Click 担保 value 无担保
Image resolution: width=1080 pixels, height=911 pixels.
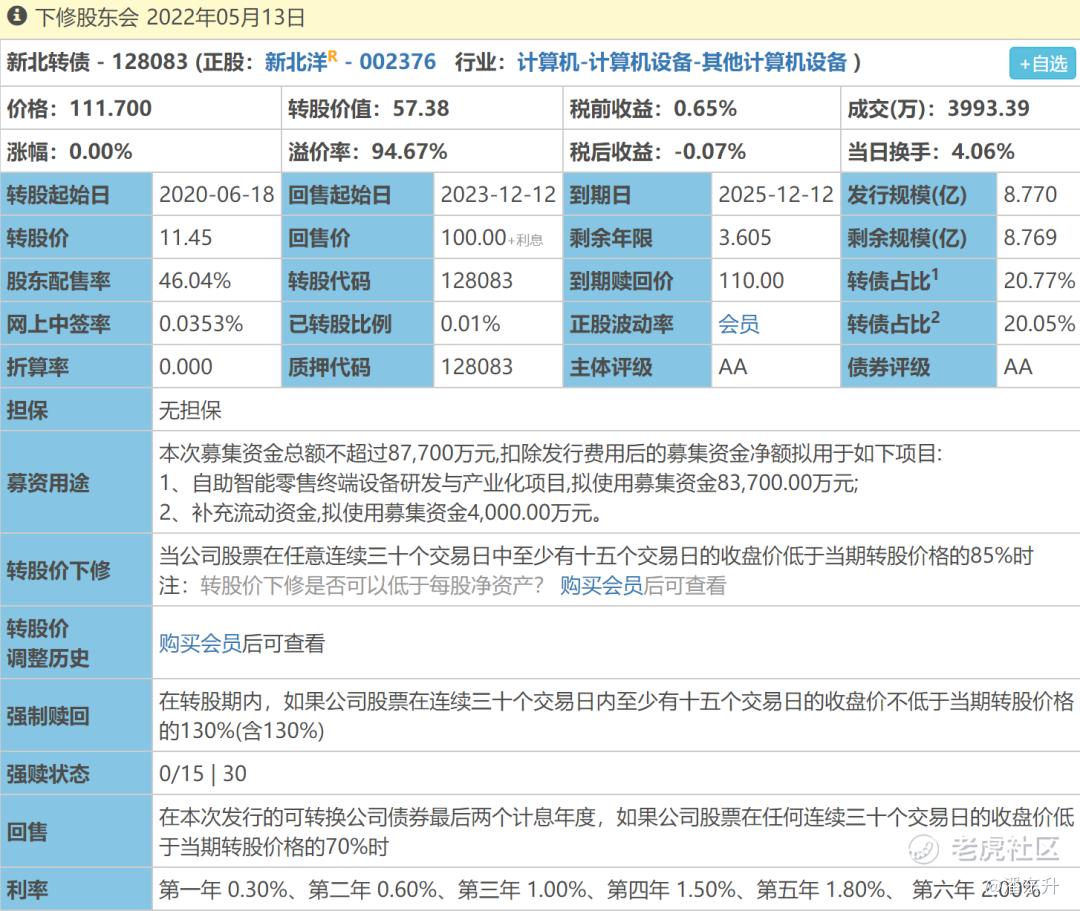(190, 410)
